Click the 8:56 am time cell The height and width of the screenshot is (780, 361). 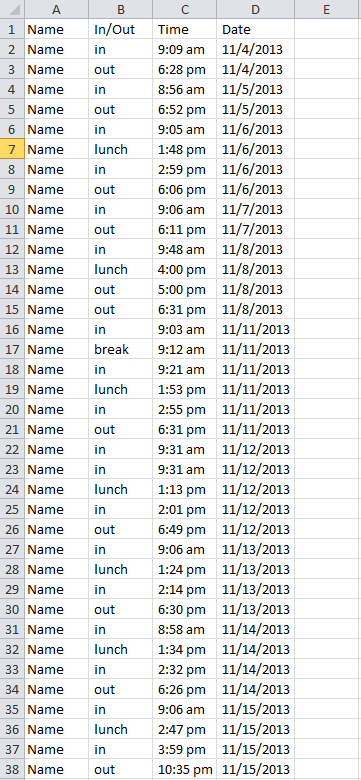click(185, 90)
